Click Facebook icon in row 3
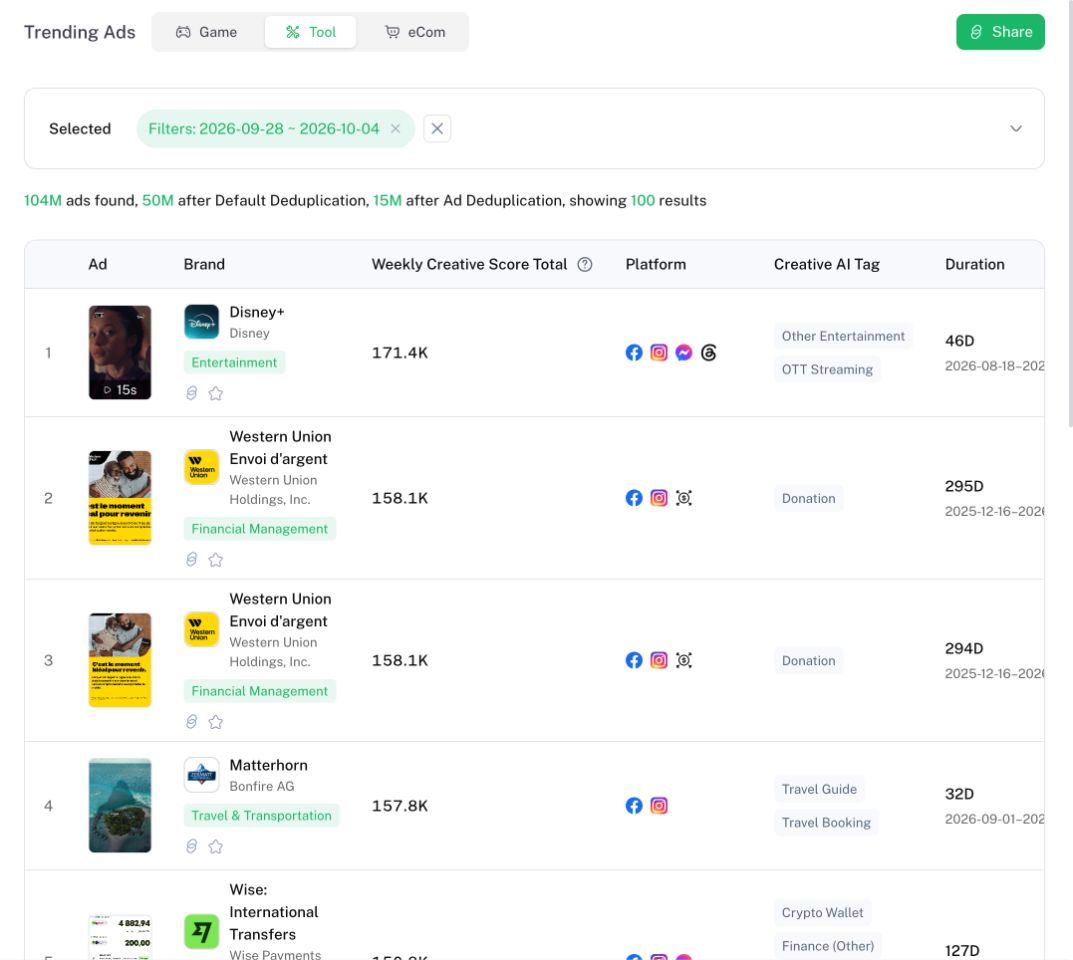This screenshot has height=960, width=1073. pos(634,660)
